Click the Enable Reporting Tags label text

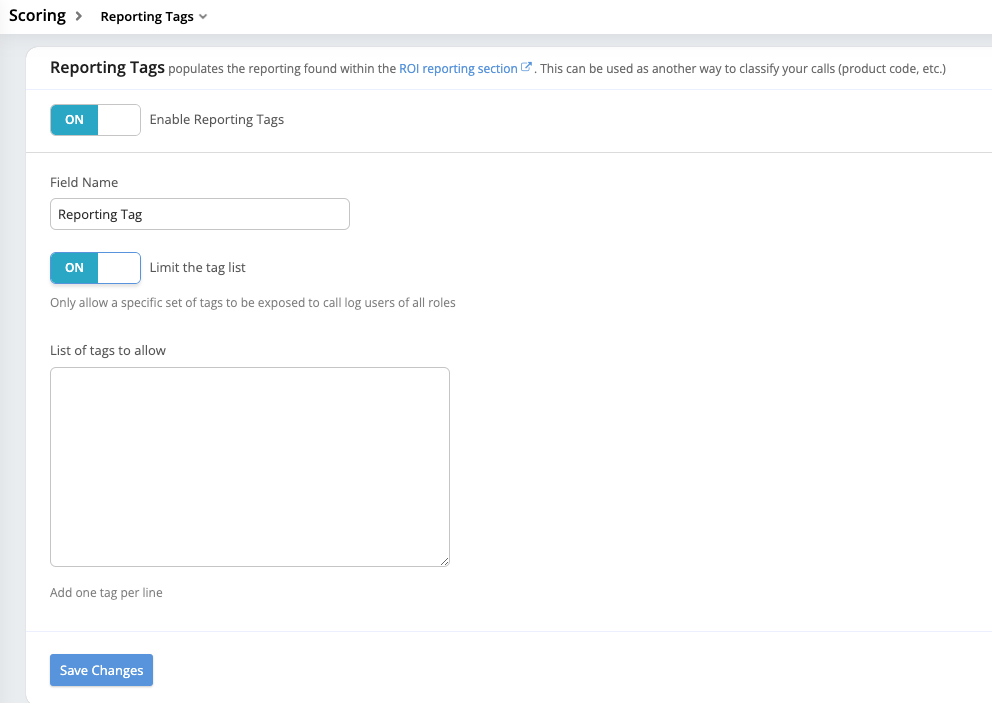point(217,120)
